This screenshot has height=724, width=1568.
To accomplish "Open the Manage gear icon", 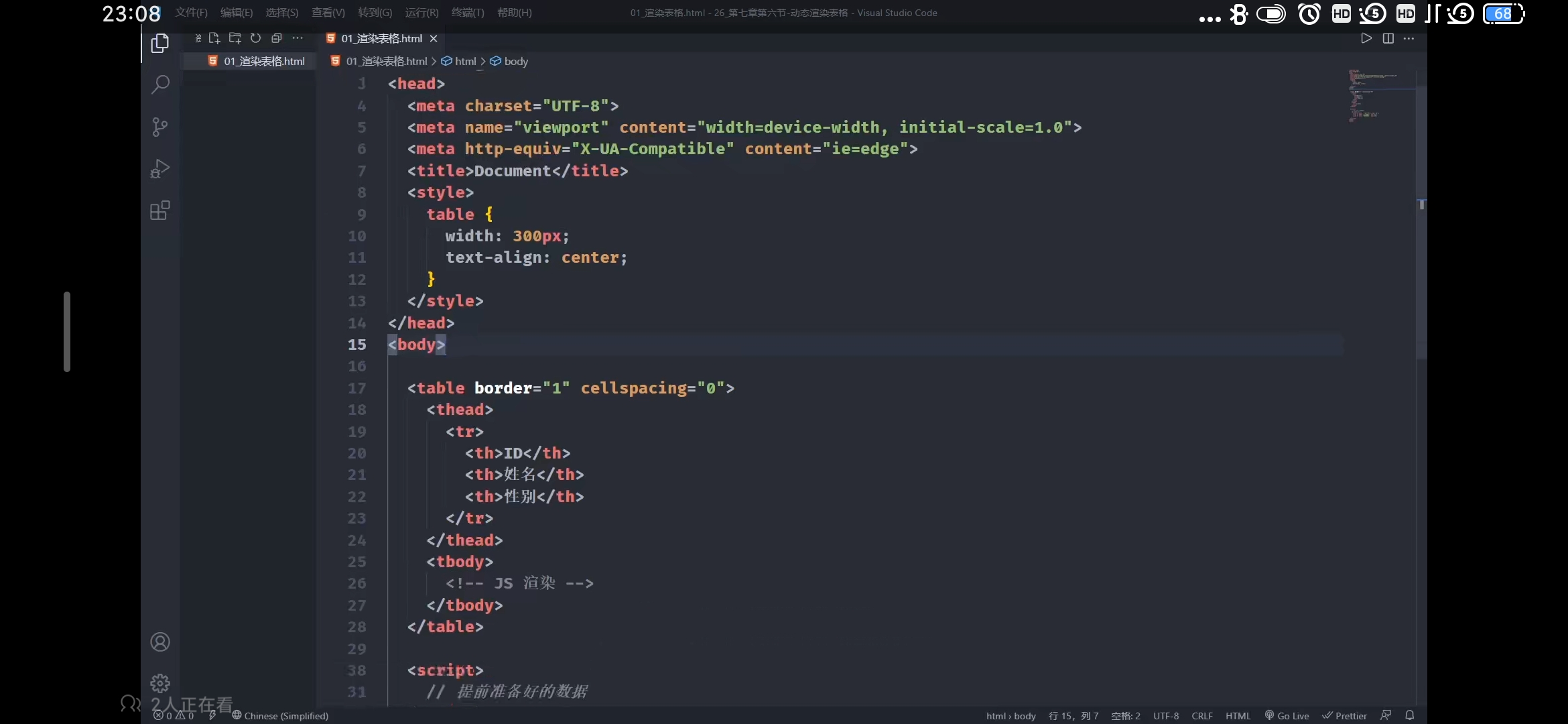I will tap(159, 683).
